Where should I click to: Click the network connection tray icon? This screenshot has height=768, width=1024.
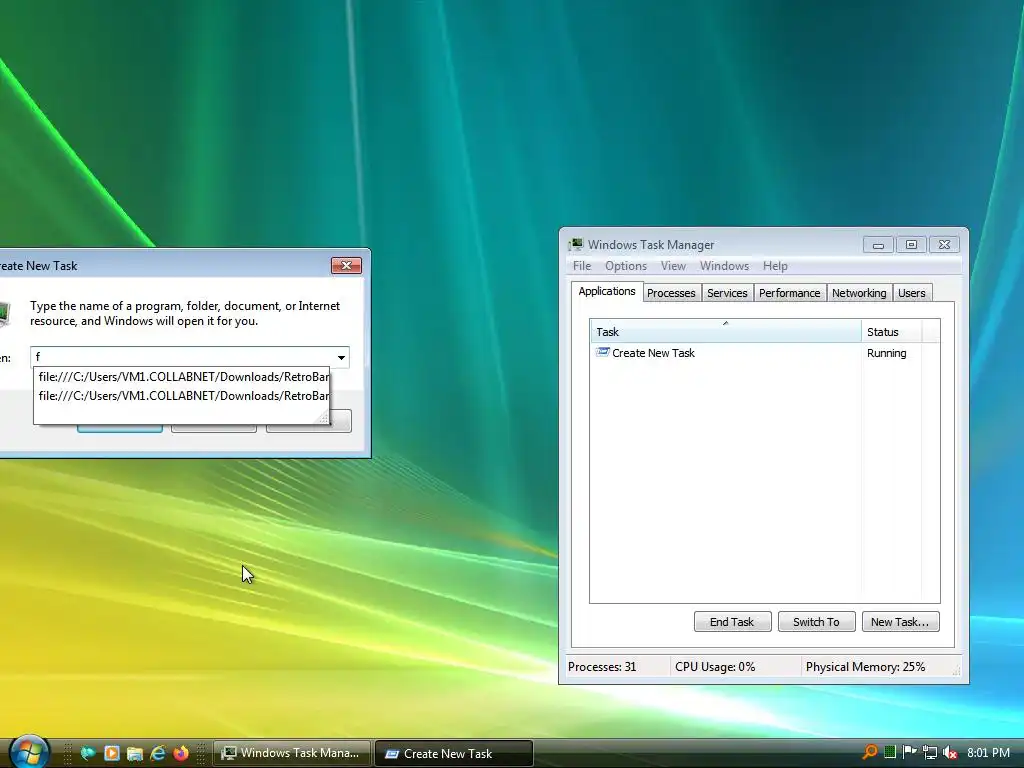click(x=930, y=753)
